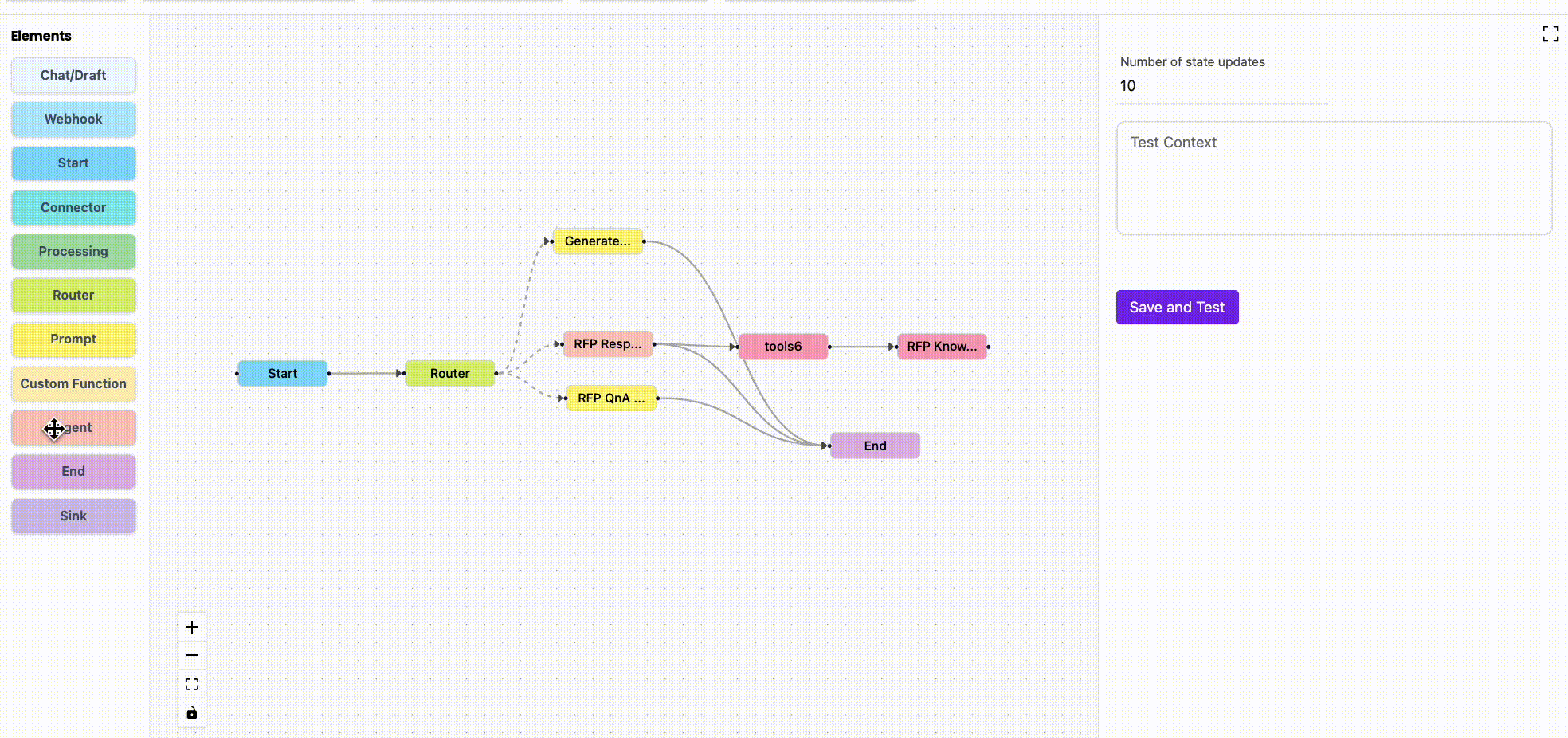Select the RFP Know node
The width and height of the screenshot is (1568, 738).
(x=942, y=346)
